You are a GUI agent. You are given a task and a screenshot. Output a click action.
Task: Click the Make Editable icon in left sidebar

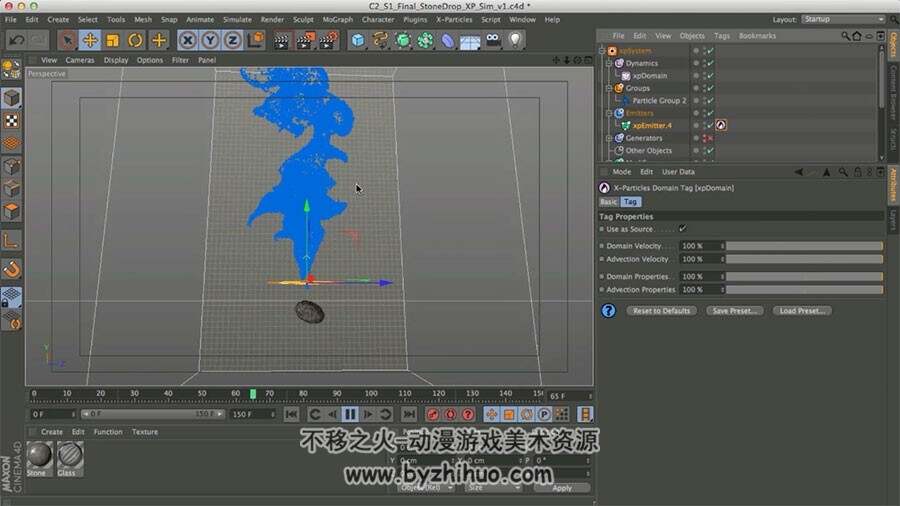pos(11,69)
